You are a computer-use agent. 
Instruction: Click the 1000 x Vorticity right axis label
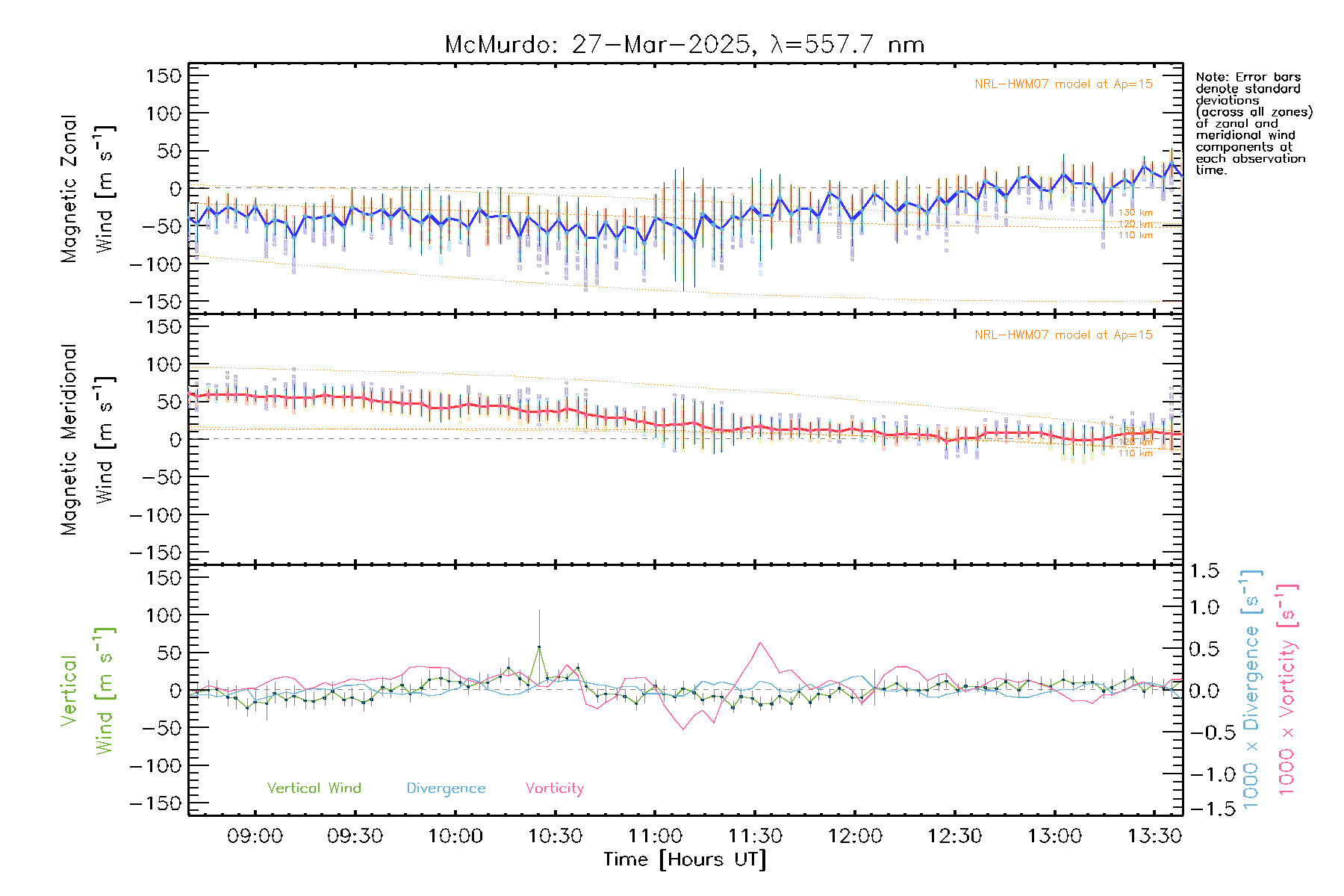1287,691
